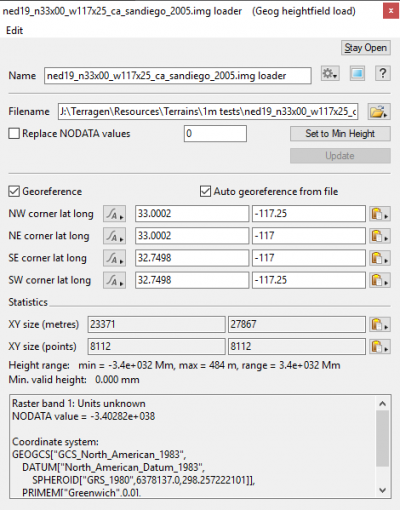Viewport: 400px width, 510px height.
Task: Click the SPHEROID GRS_1980 line
Action: coord(144,480)
